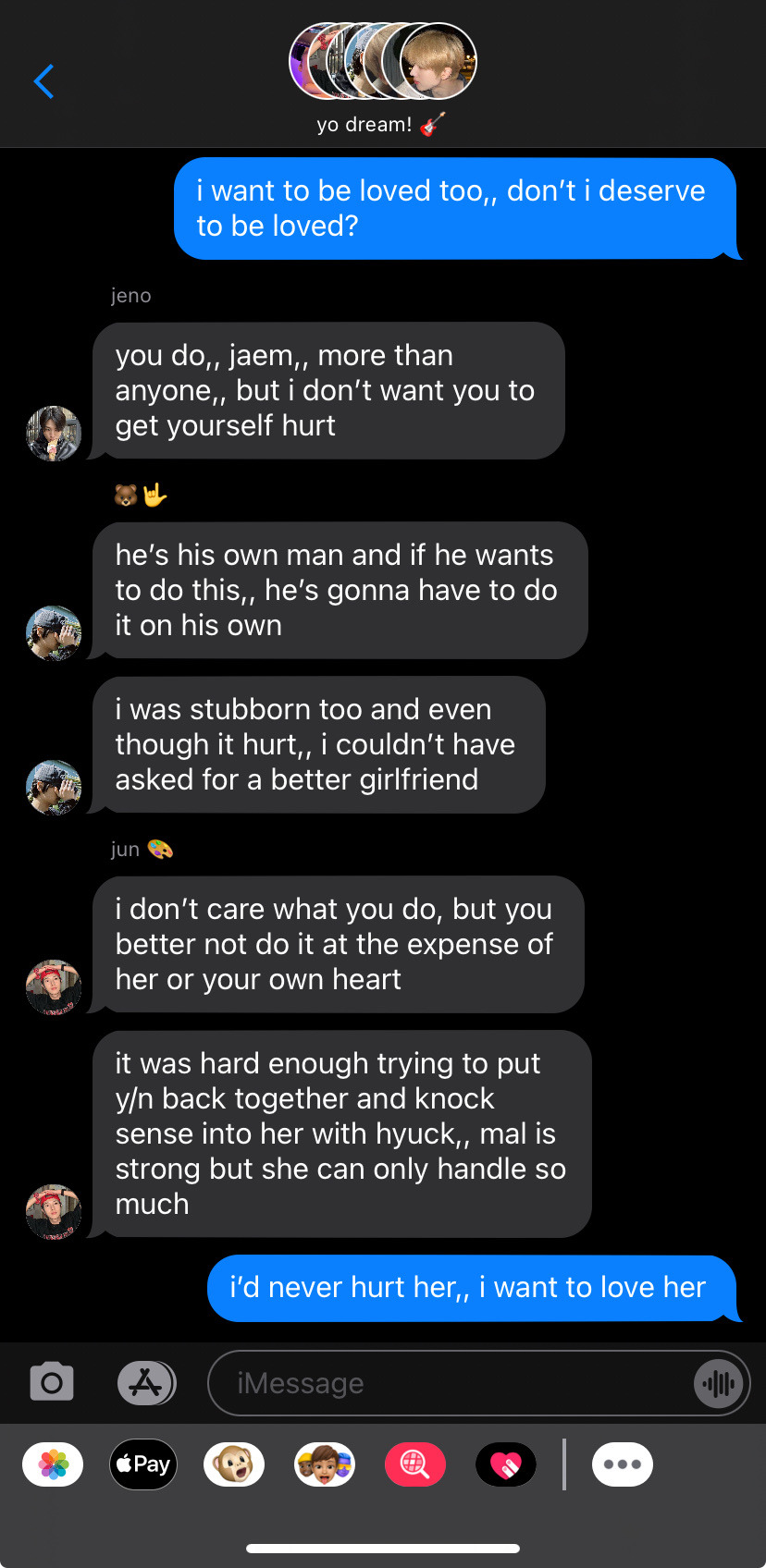Tap the audio waveform record button

point(719,1383)
